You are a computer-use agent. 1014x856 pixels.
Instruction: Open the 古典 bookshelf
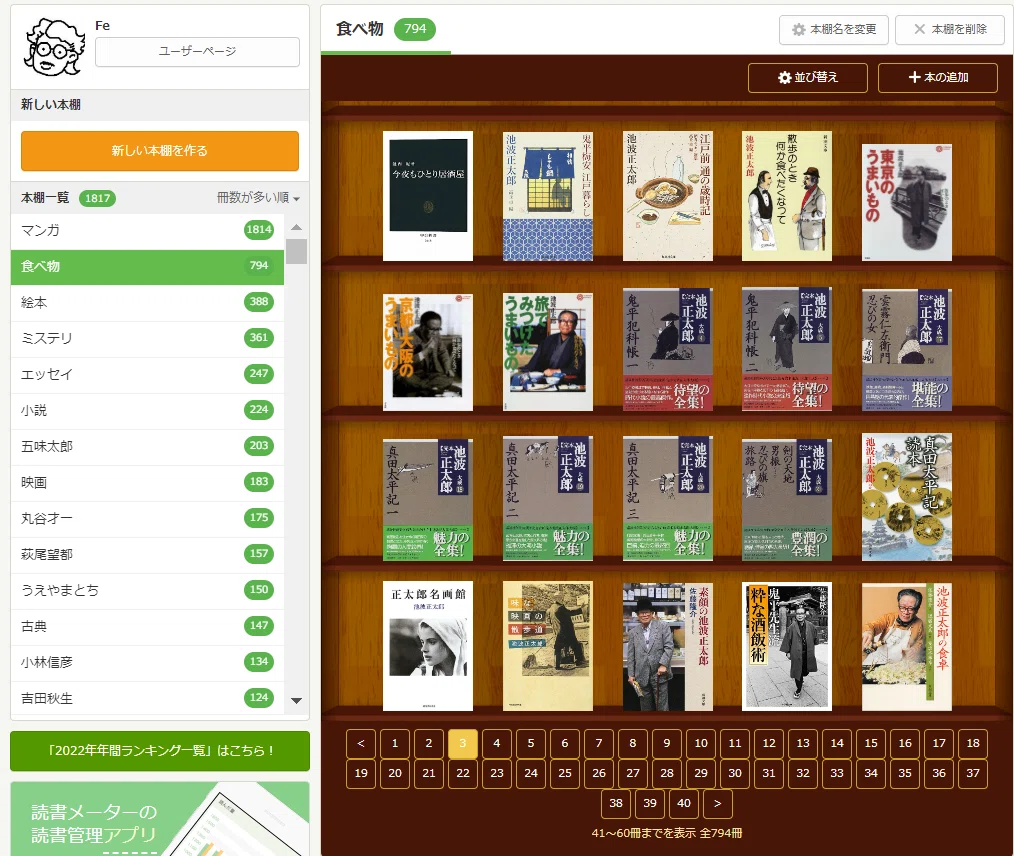coord(147,626)
